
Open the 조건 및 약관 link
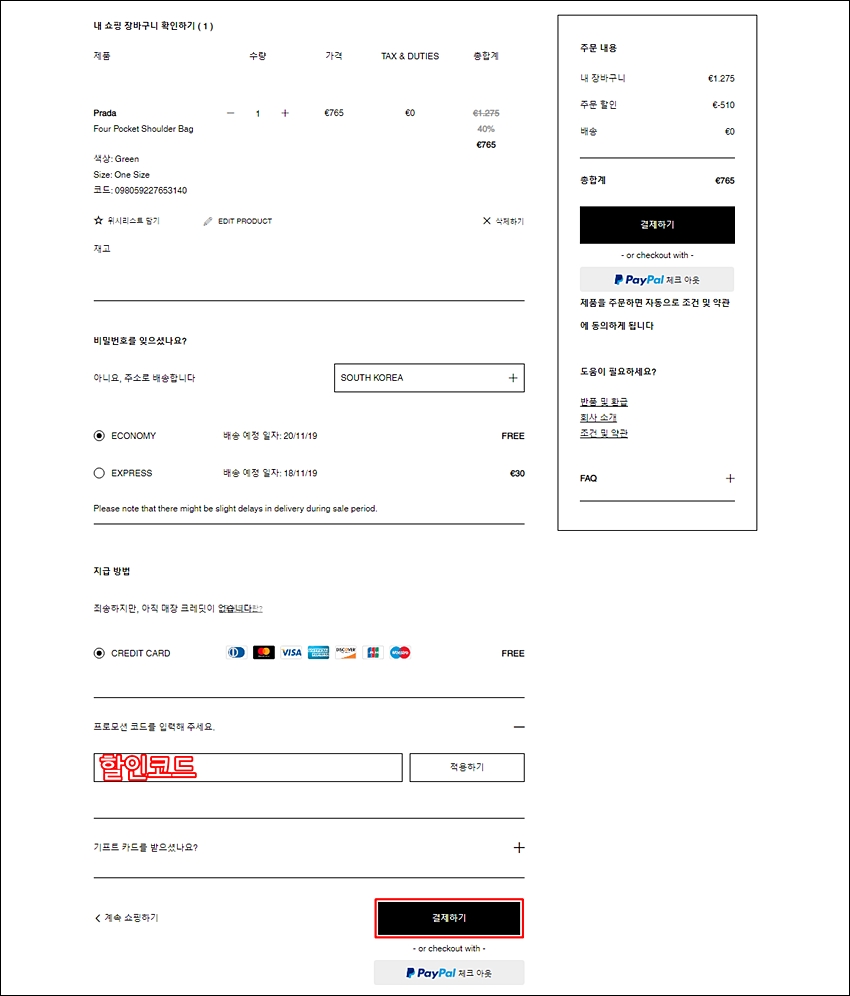604,433
